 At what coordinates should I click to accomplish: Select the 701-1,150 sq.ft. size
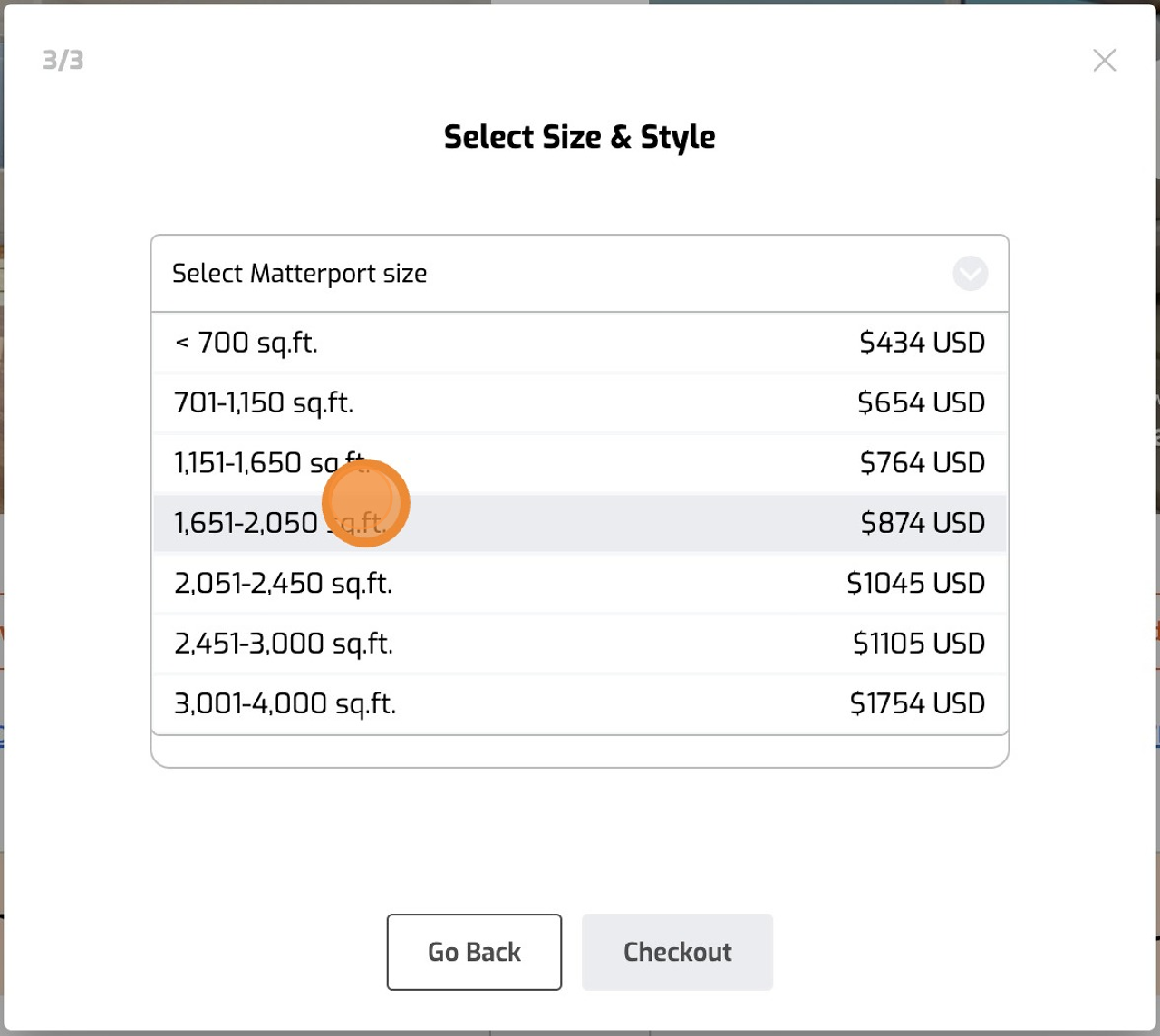coord(580,402)
